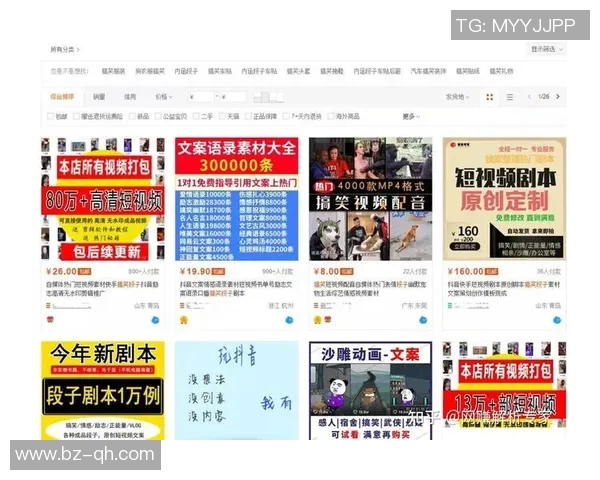Click red heart badge on ¥8.00 item
Viewport: 600px width, 480px height.
click(328, 320)
